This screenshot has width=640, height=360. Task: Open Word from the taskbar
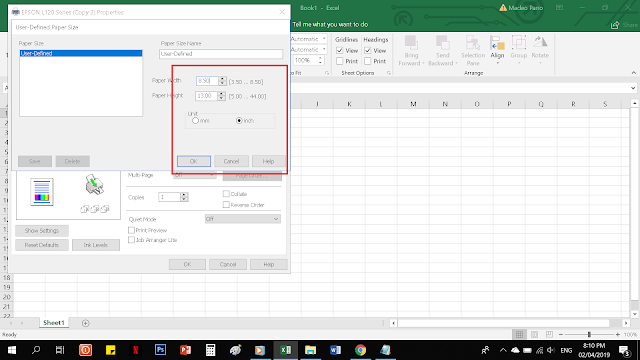coord(335,350)
